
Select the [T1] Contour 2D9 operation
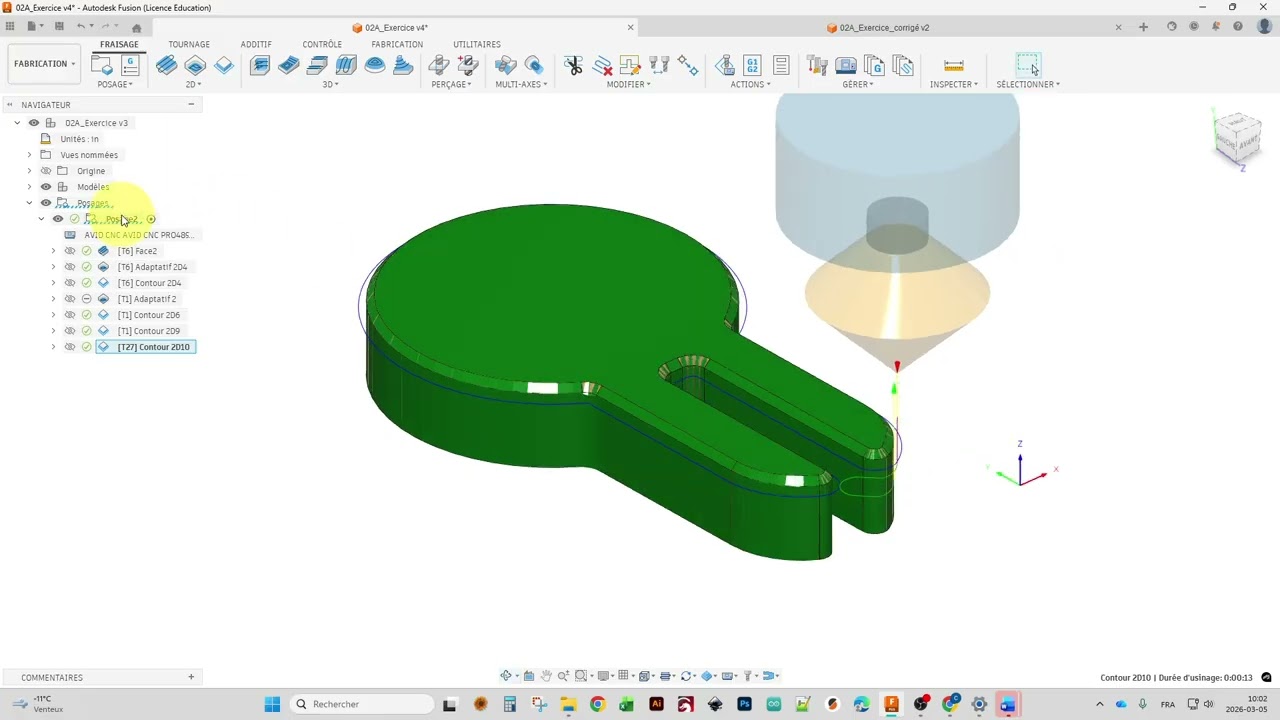[149, 331]
